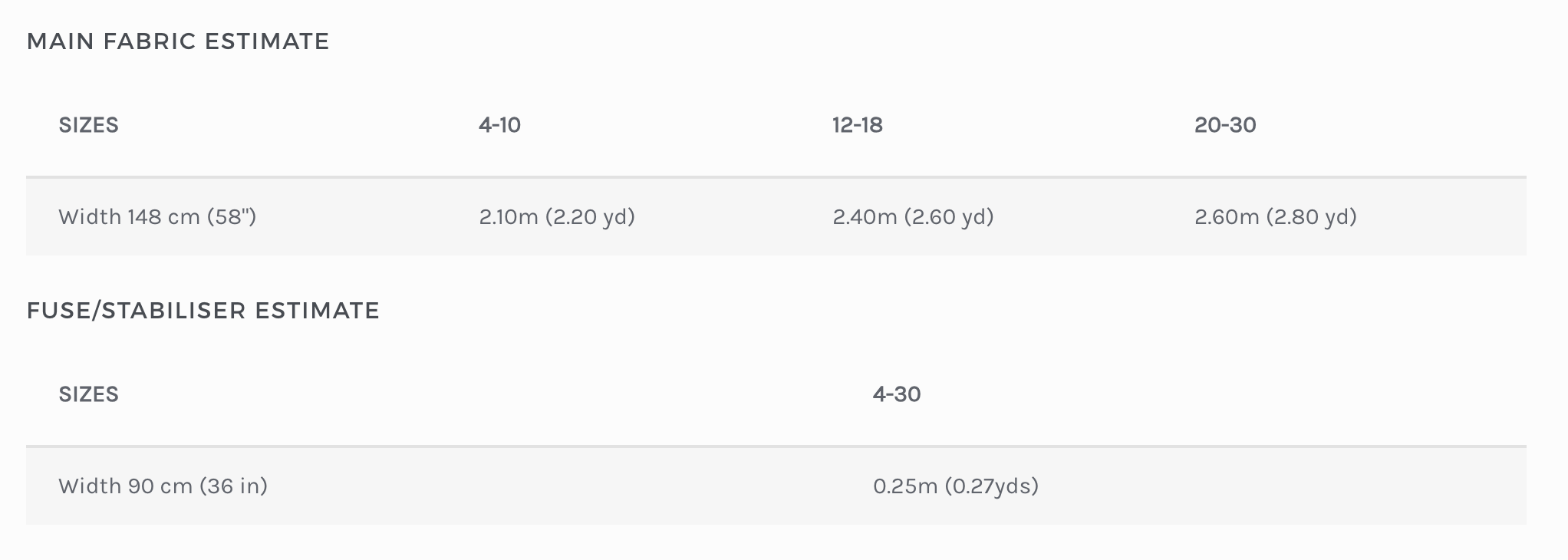This screenshot has width=1568, height=560.
Task: Select the 12-18 size column header
Action: (x=857, y=125)
